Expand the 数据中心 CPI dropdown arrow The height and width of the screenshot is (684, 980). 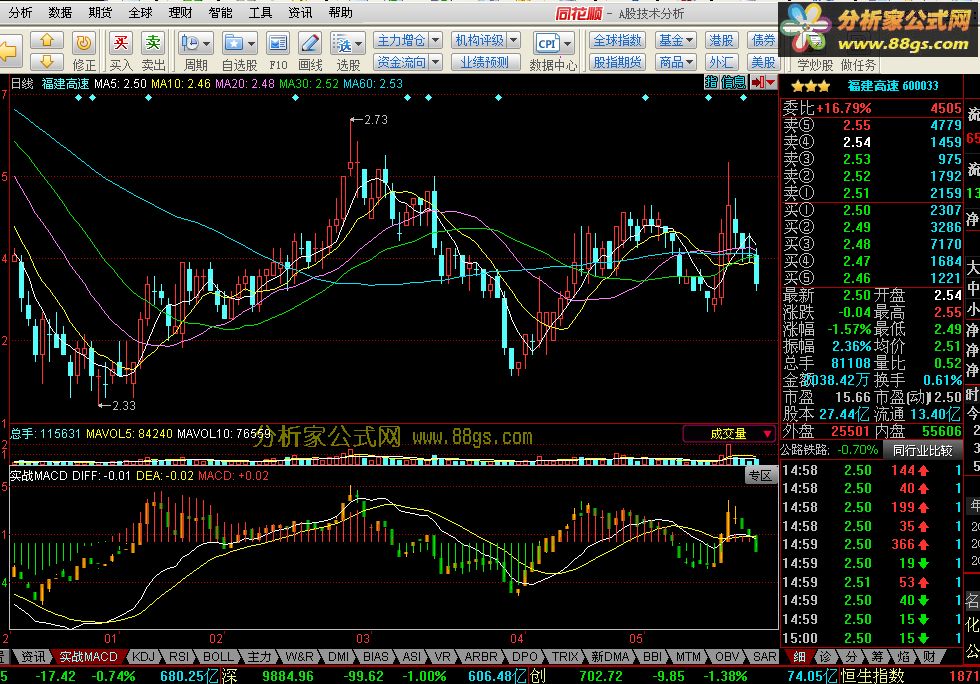tap(568, 44)
